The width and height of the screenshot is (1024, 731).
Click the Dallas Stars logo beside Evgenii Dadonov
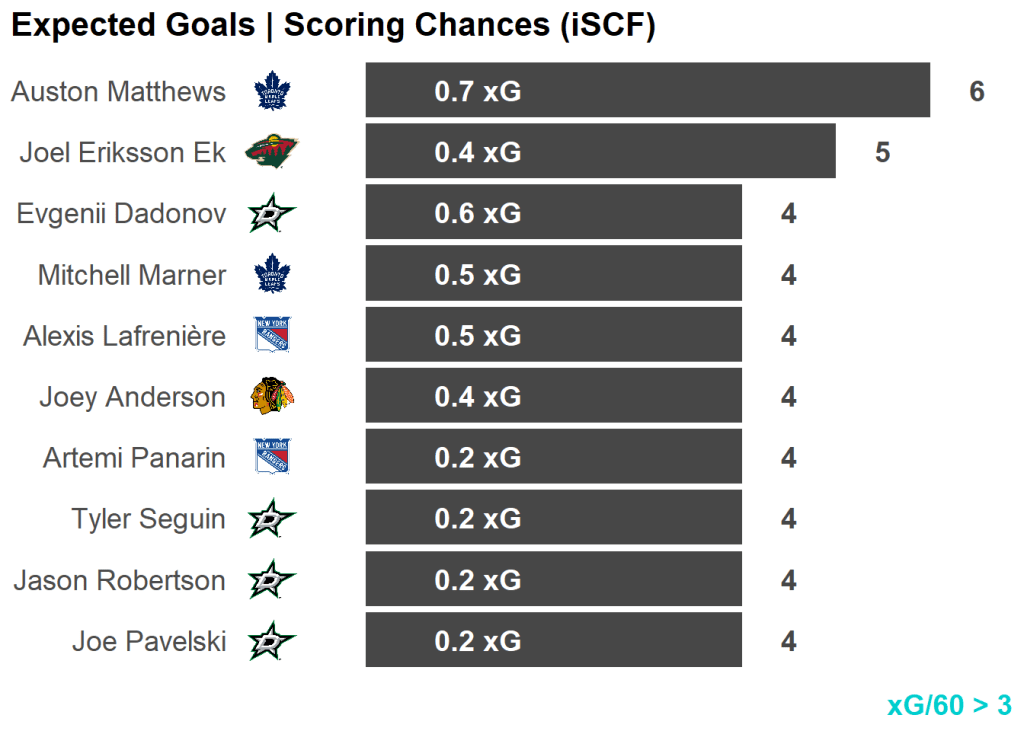click(272, 214)
